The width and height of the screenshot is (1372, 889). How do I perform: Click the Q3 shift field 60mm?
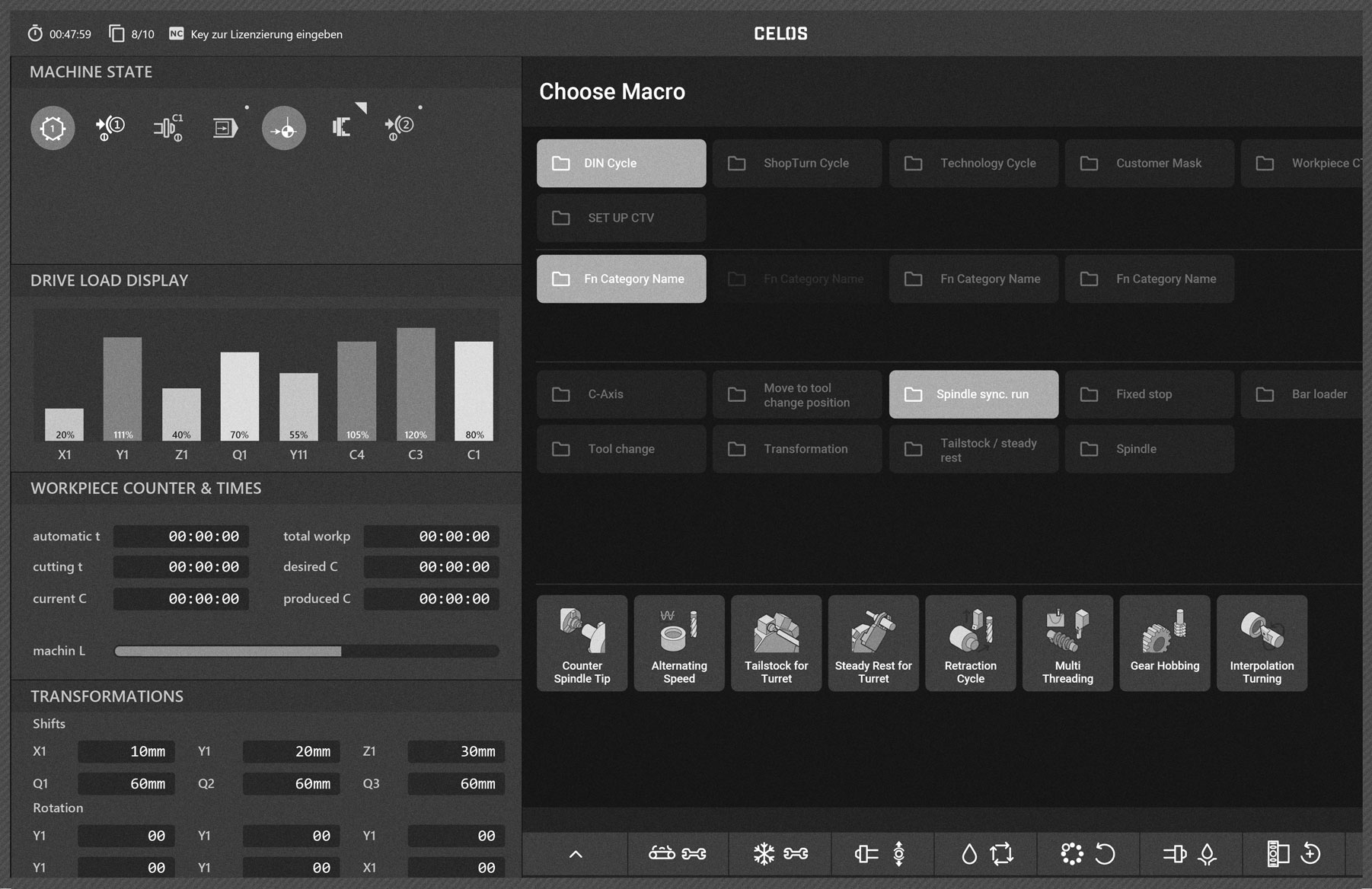pos(456,783)
